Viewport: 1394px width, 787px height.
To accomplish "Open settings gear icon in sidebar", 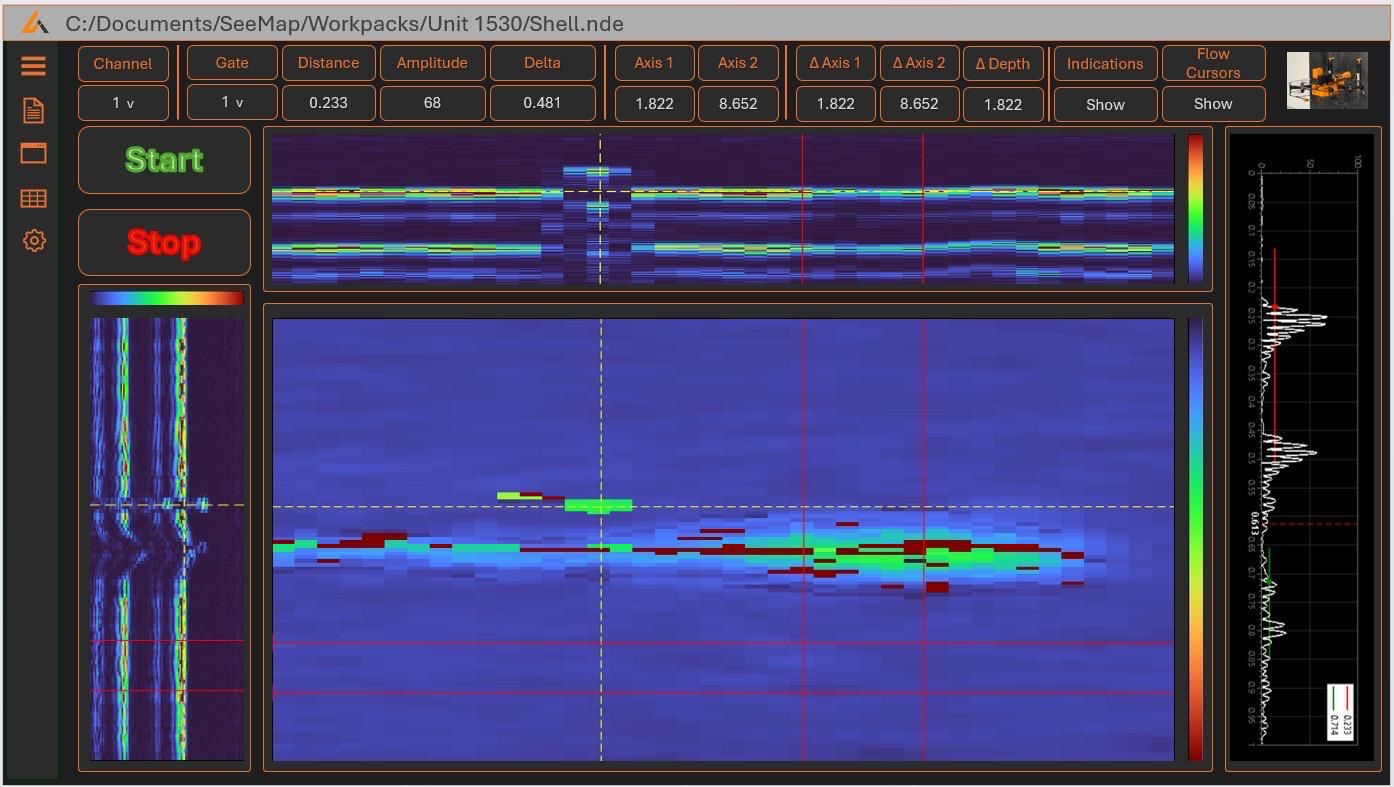I will (x=33, y=241).
